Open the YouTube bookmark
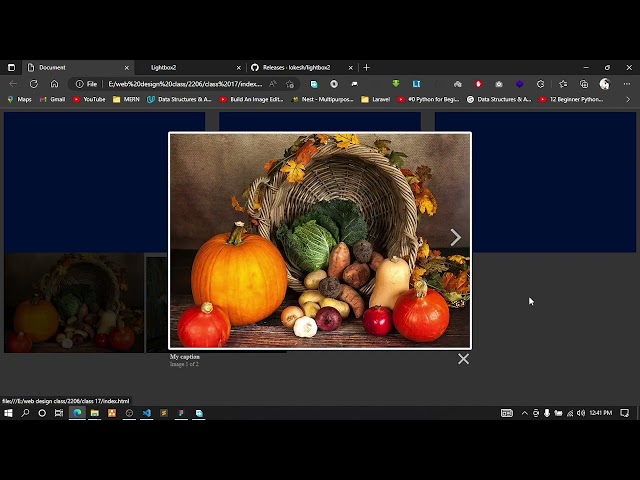Viewport: 640px width, 480px height. [89, 99]
